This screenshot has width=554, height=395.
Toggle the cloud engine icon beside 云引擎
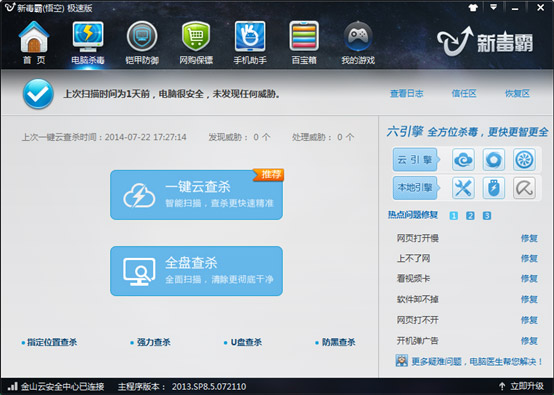tap(463, 160)
